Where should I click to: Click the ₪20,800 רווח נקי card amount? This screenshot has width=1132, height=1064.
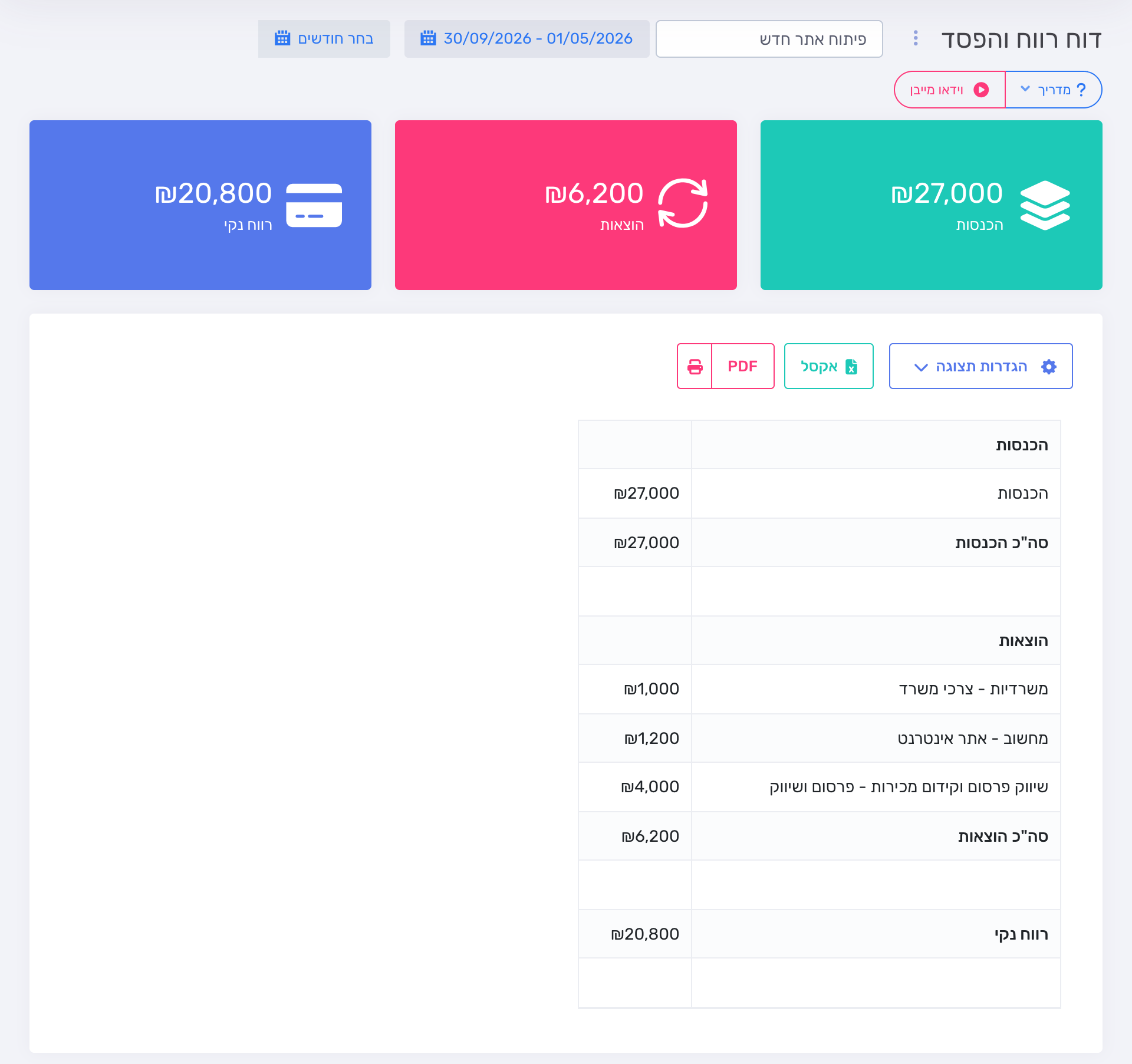pyautogui.click(x=213, y=193)
